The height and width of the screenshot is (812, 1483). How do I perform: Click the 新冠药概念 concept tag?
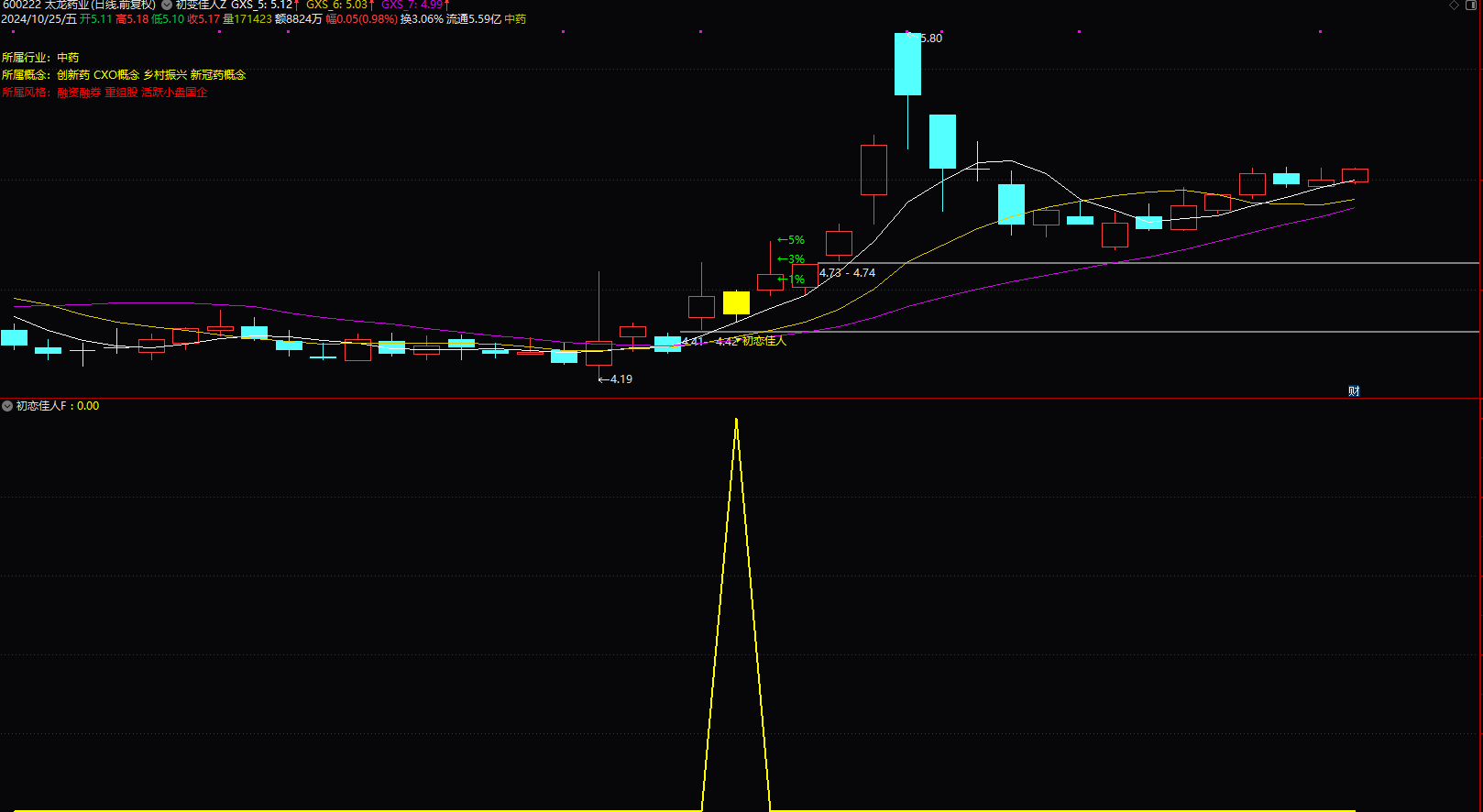click(218, 75)
